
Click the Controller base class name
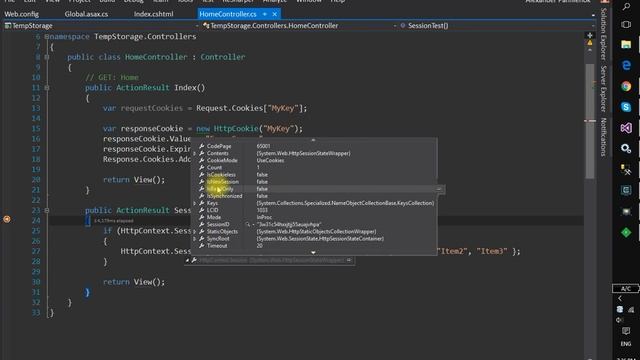pos(223,57)
